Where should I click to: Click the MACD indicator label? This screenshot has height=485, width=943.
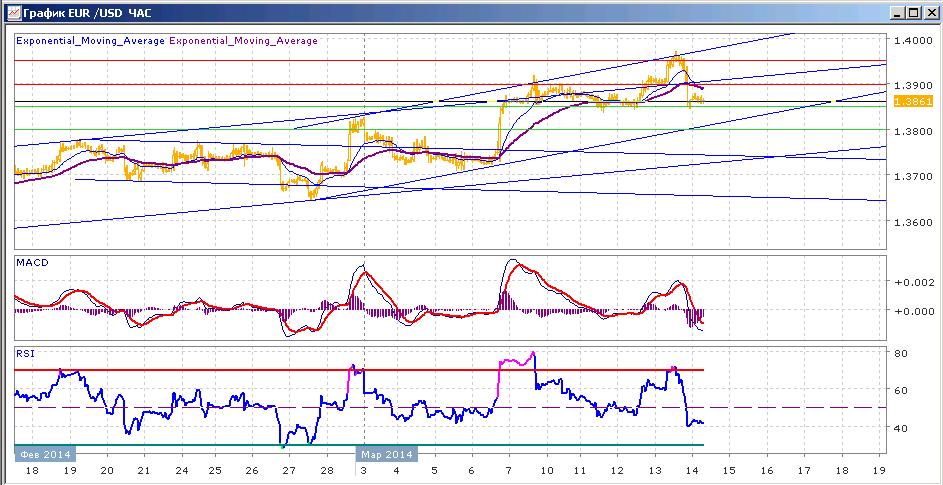coord(29,263)
